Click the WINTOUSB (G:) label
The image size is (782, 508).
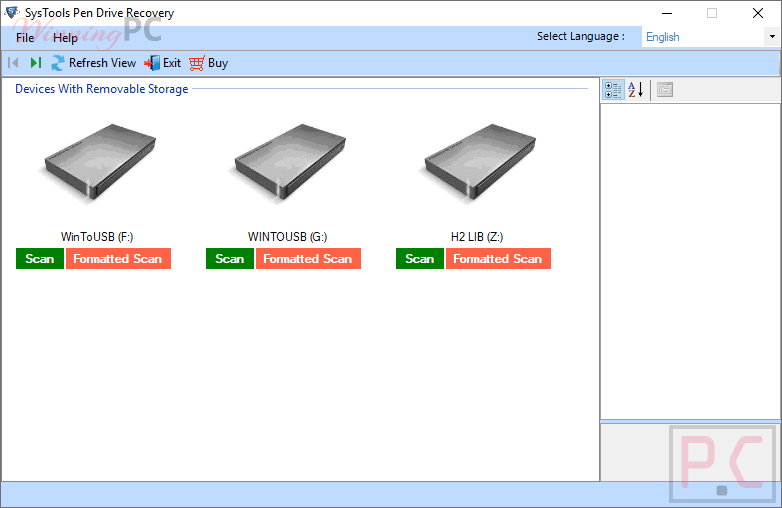(288, 237)
